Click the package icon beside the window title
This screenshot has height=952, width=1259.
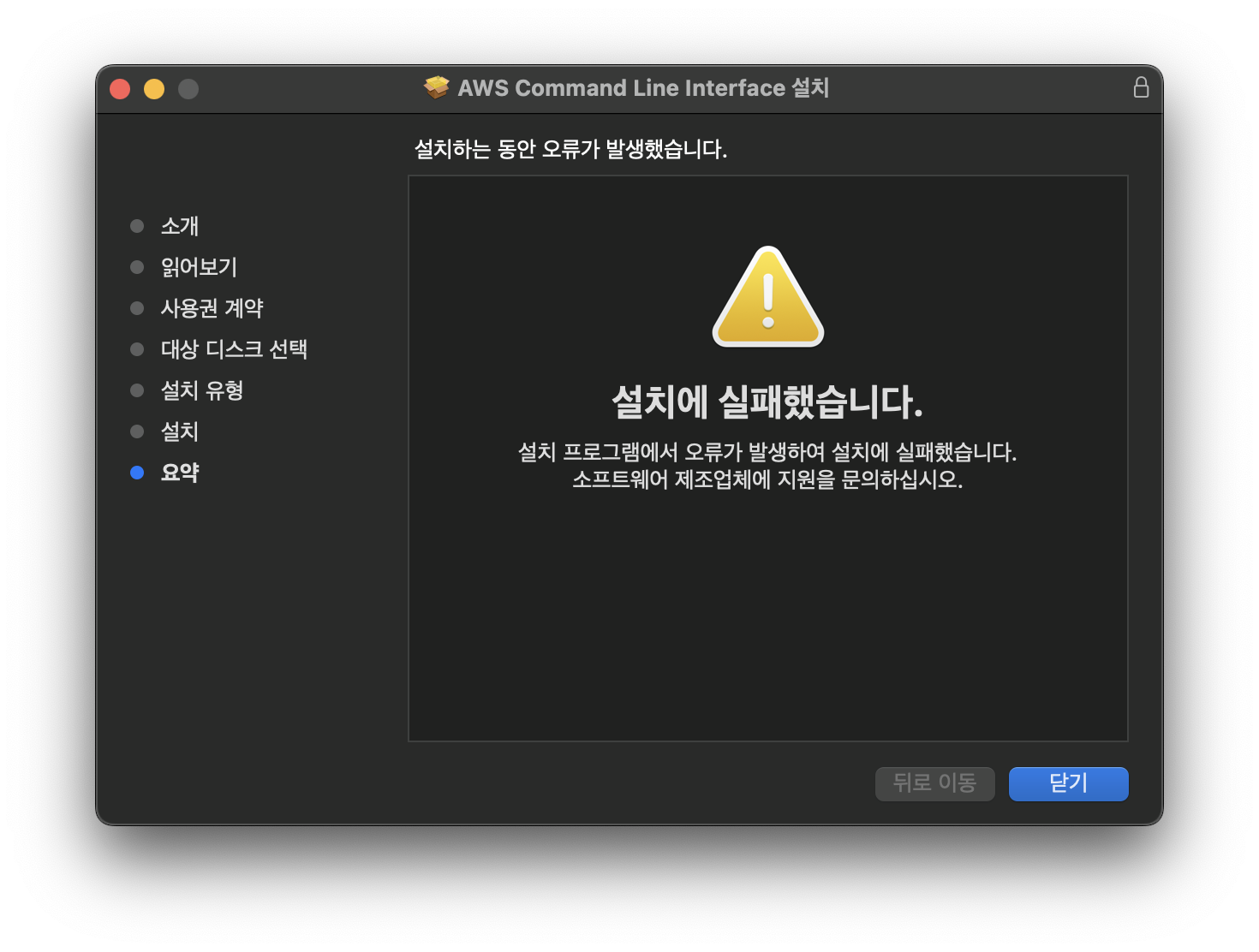(x=437, y=87)
